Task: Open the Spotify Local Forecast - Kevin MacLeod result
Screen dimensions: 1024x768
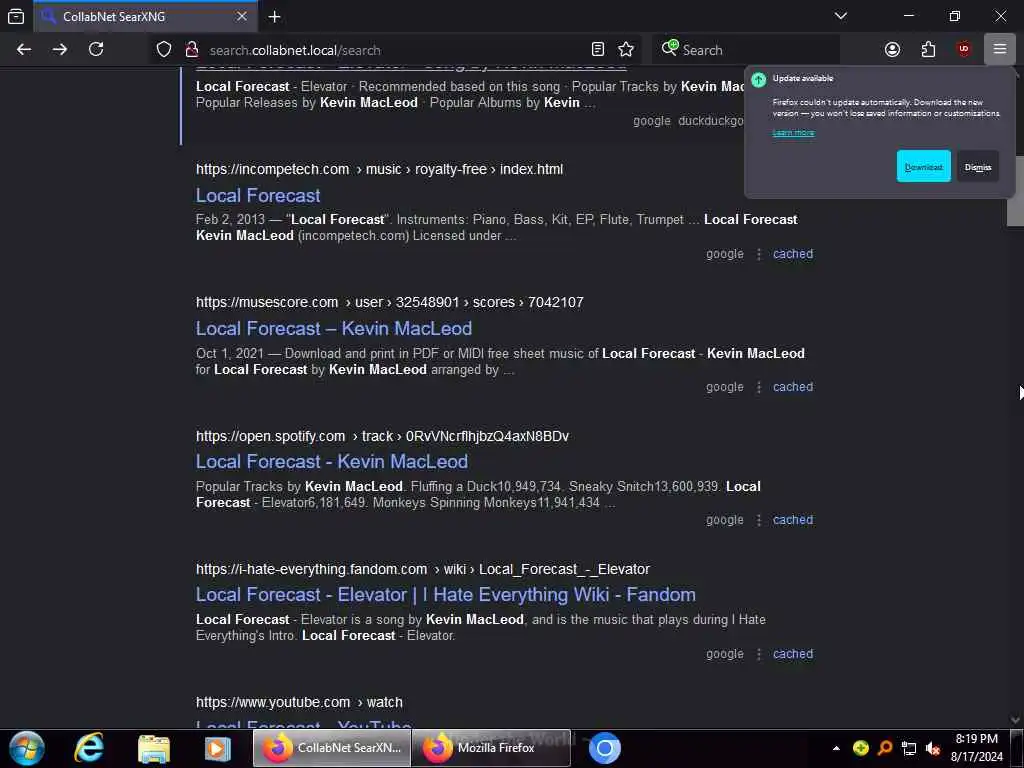Action: click(x=332, y=462)
